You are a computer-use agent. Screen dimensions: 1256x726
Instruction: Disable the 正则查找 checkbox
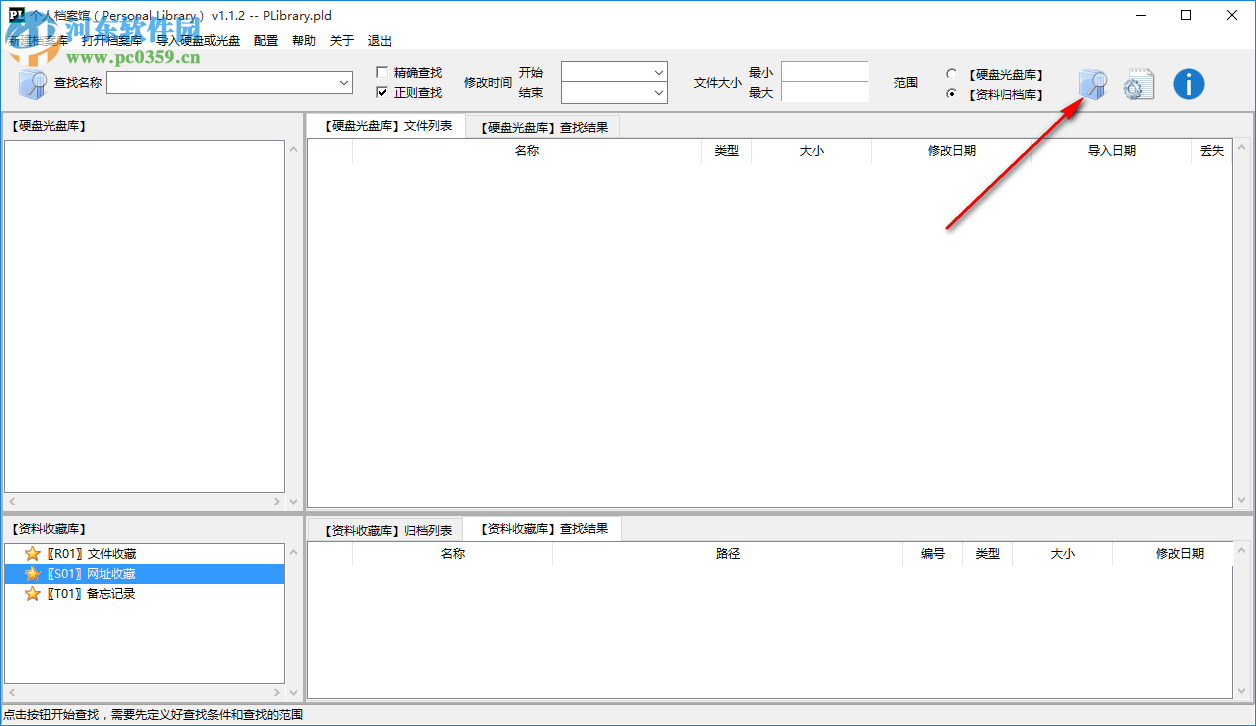(x=381, y=91)
